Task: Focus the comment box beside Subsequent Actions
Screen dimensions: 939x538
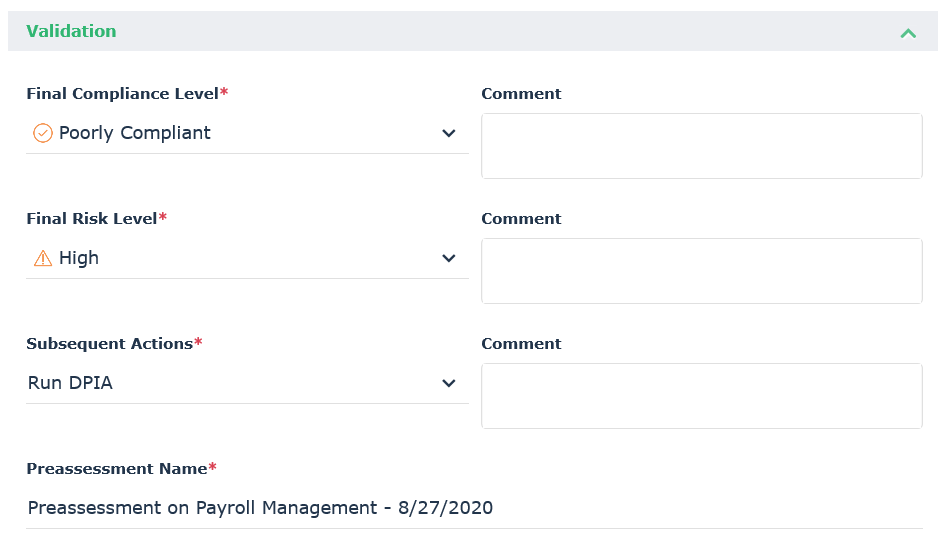Action: pos(701,396)
